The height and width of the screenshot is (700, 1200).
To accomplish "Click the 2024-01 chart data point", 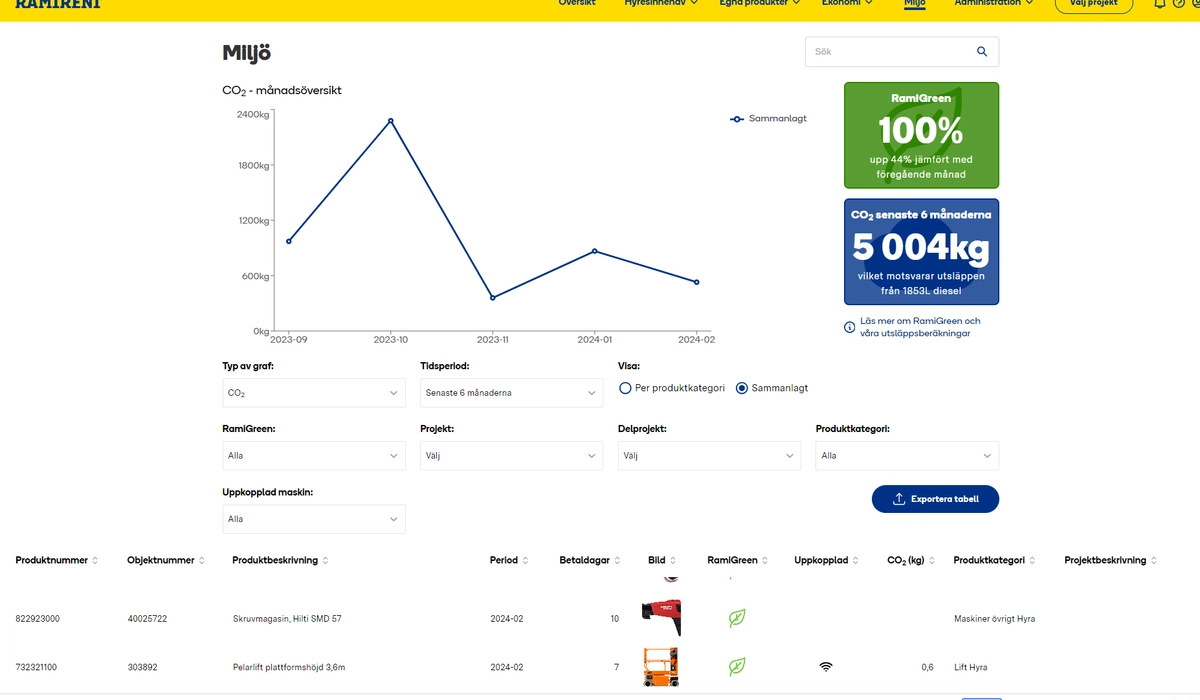I will tap(595, 251).
